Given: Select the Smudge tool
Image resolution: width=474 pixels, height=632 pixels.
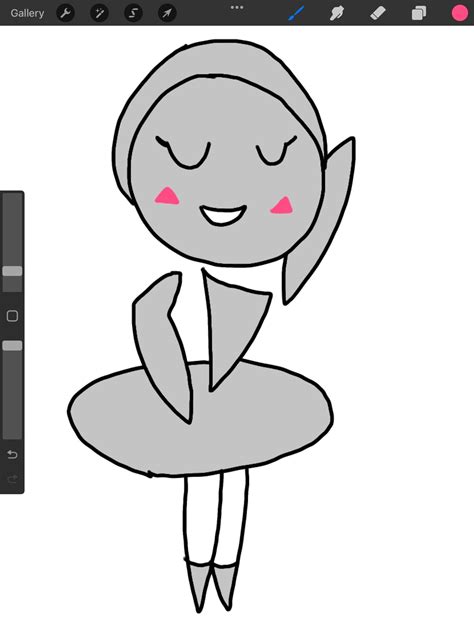Looking at the screenshot, I should [x=337, y=13].
